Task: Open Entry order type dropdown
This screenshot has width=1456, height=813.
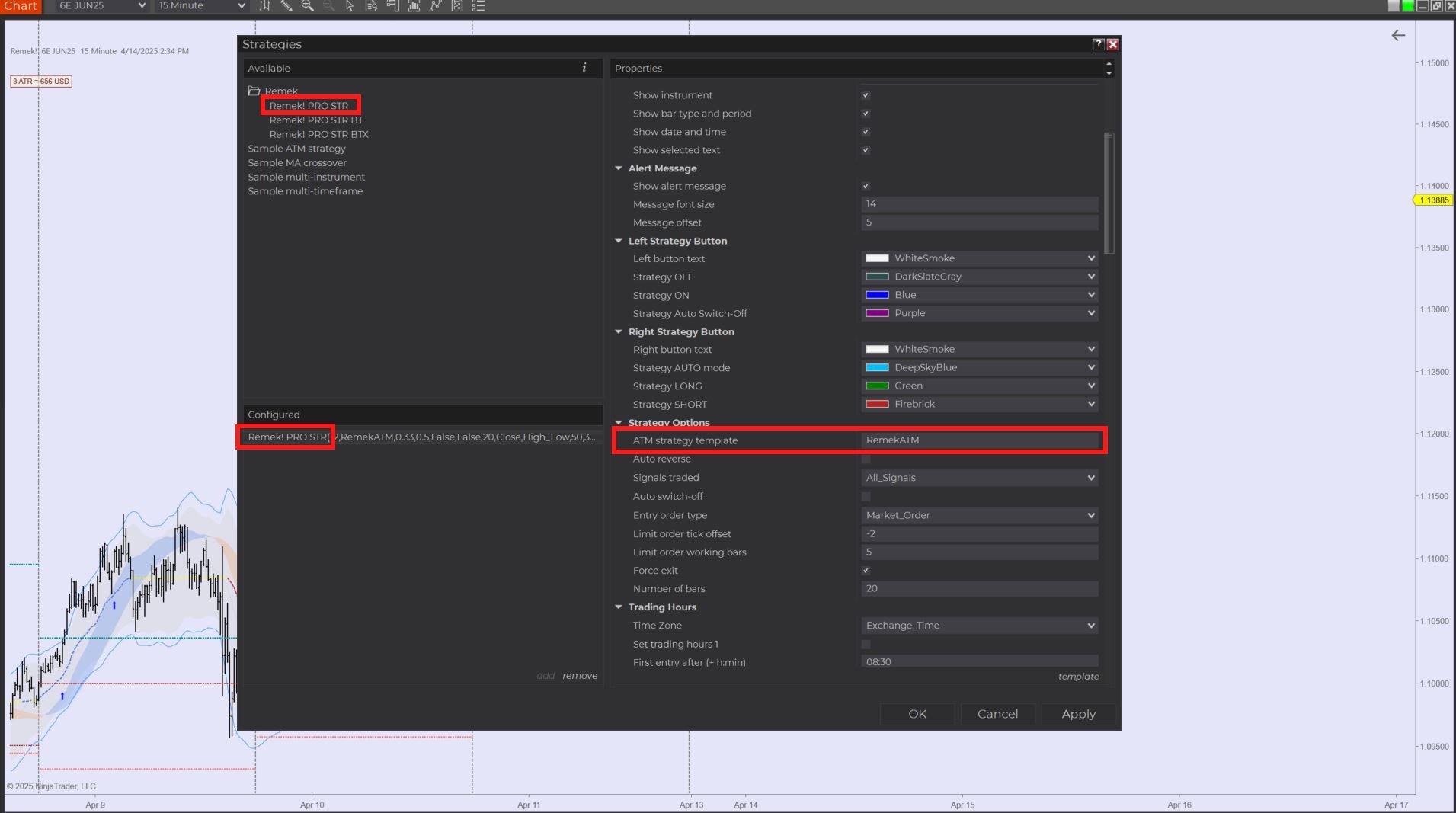Action: click(980, 515)
